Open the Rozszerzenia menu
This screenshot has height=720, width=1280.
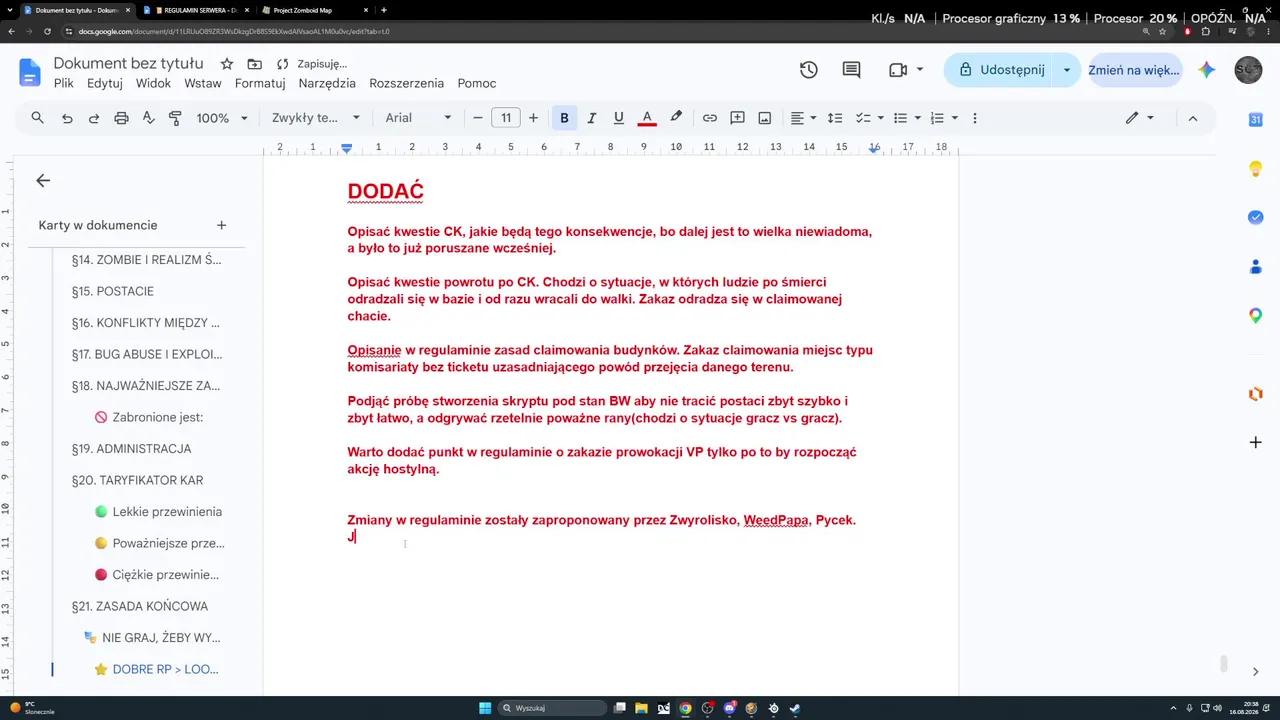pos(406,83)
